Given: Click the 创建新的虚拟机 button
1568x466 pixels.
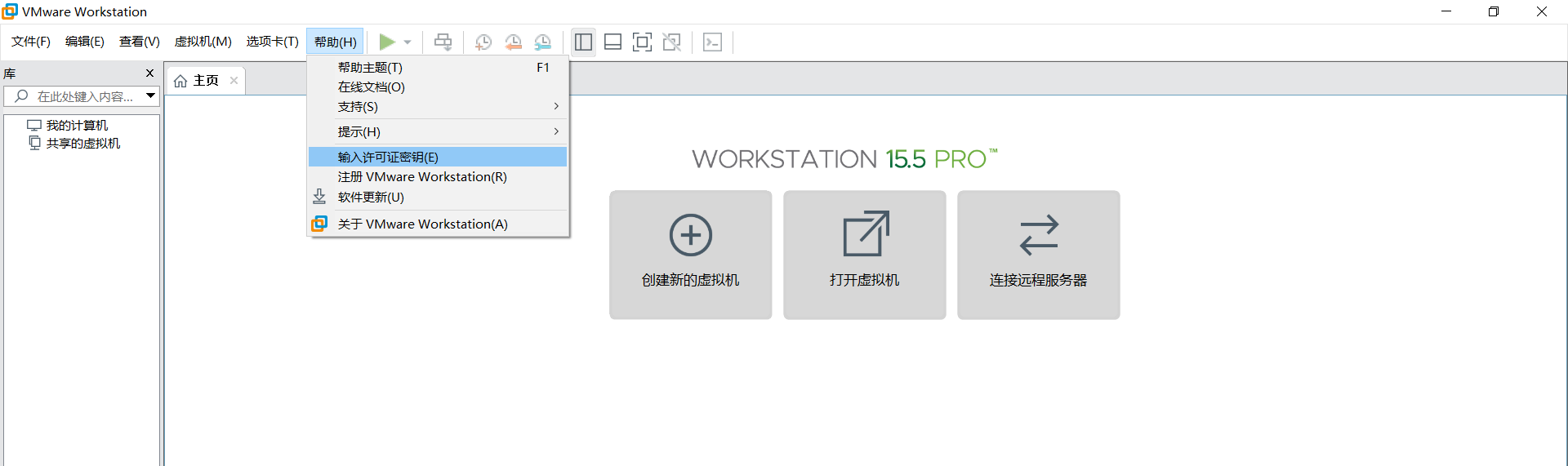Looking at the screenshot, I should (x=691, y=255).
